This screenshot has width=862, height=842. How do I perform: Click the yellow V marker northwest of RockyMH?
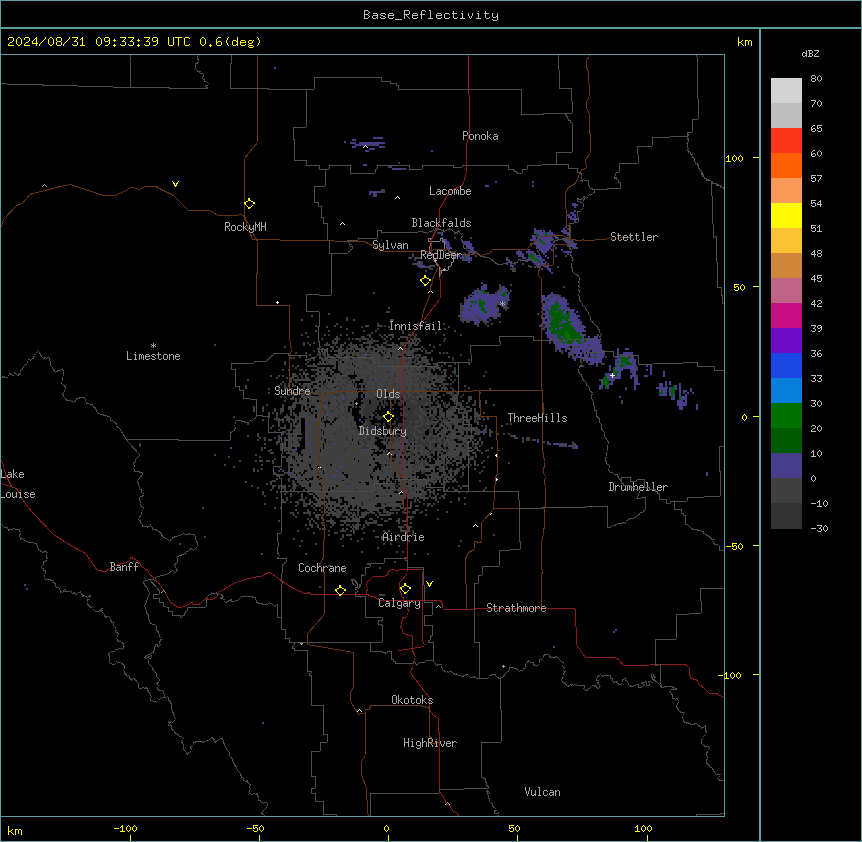pyautogui.click(x=175, y=184)
